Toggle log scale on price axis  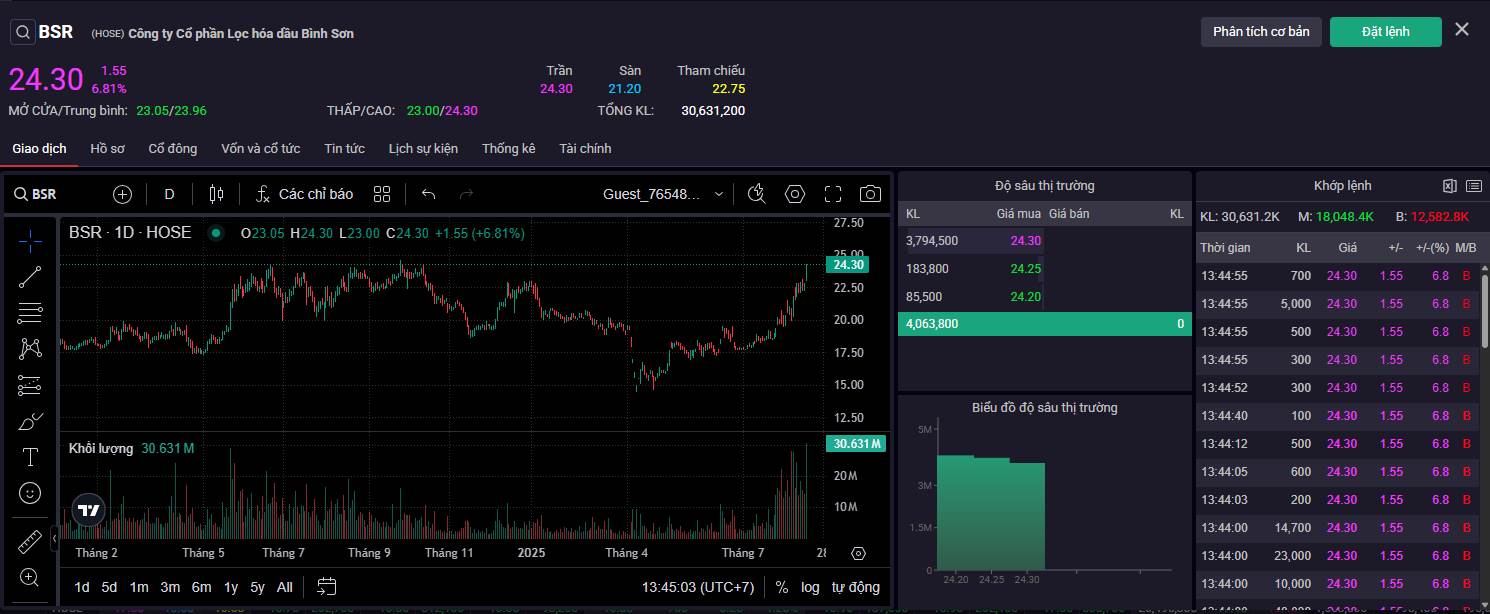click(810, 587)
